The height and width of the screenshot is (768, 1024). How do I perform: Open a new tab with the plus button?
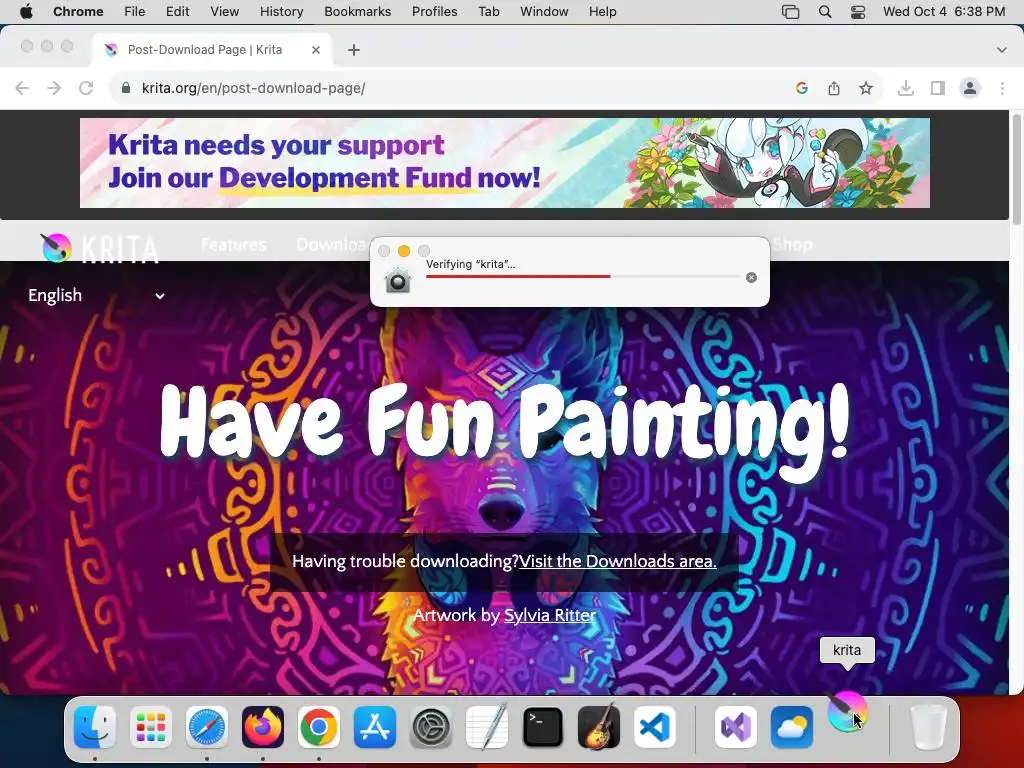(x=354, y=50)
